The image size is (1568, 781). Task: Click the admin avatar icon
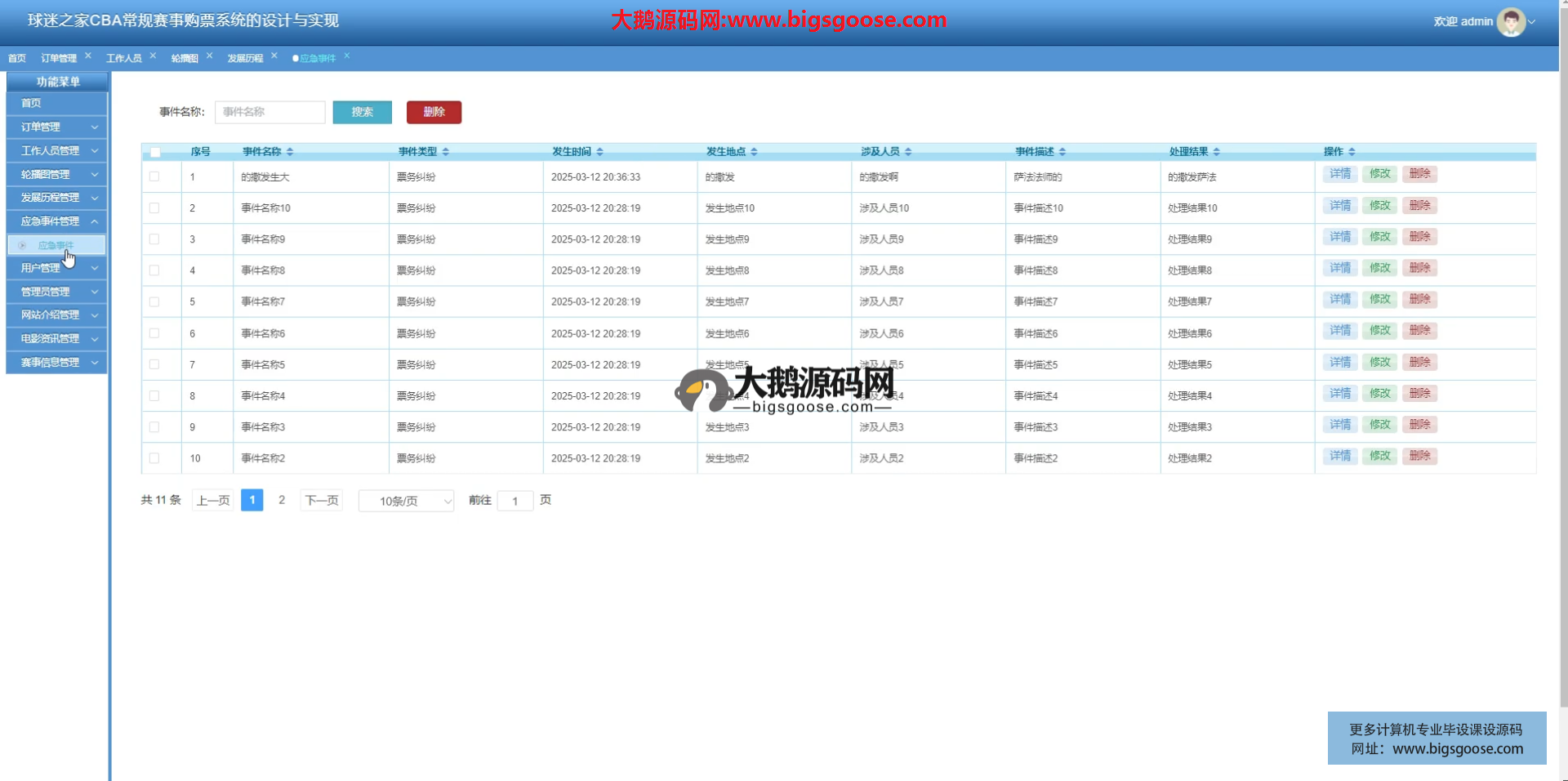(x=1510, y=22)
